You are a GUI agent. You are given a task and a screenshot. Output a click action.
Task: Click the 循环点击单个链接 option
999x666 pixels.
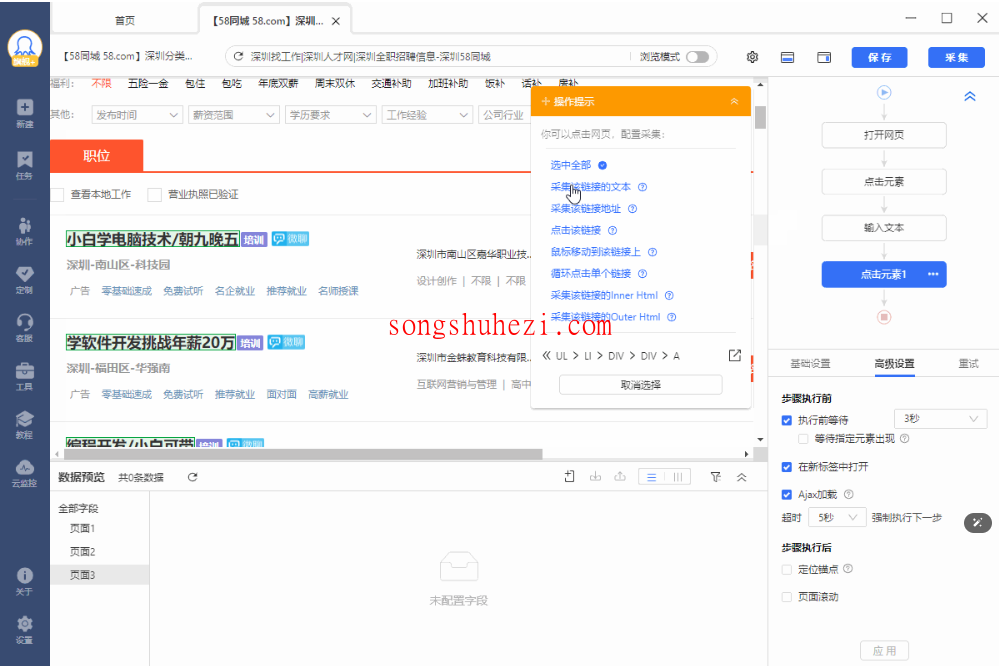pyautogui.click(x=591, y=273)
